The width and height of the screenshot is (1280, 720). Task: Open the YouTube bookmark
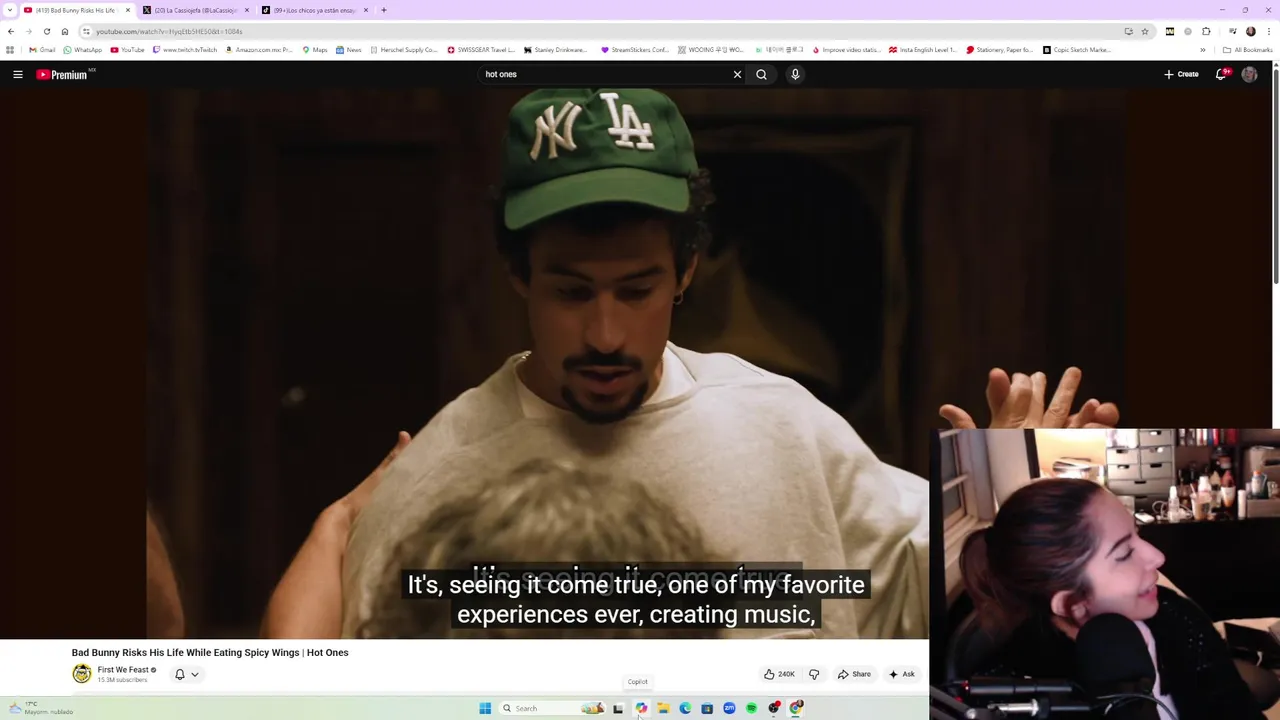pyautogui.click(x=128, y=50)
